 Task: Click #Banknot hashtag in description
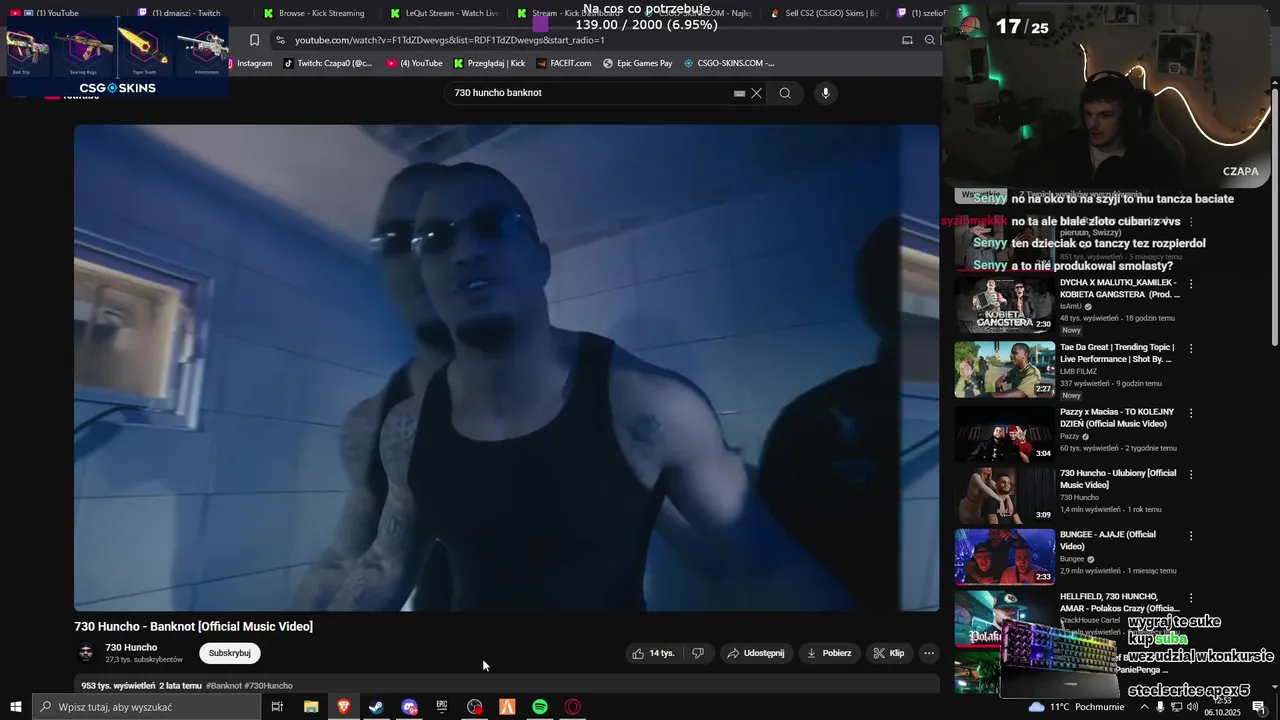[x=224, y=686]
